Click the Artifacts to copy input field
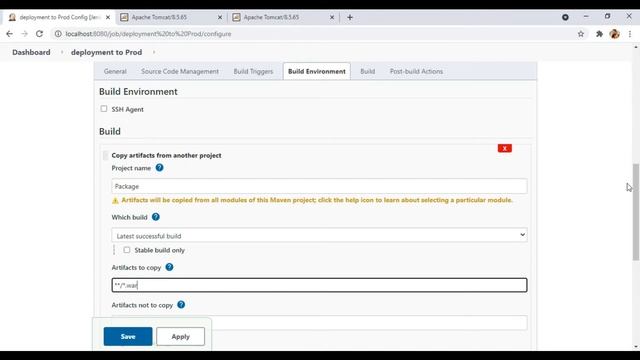 click(319, 285)
